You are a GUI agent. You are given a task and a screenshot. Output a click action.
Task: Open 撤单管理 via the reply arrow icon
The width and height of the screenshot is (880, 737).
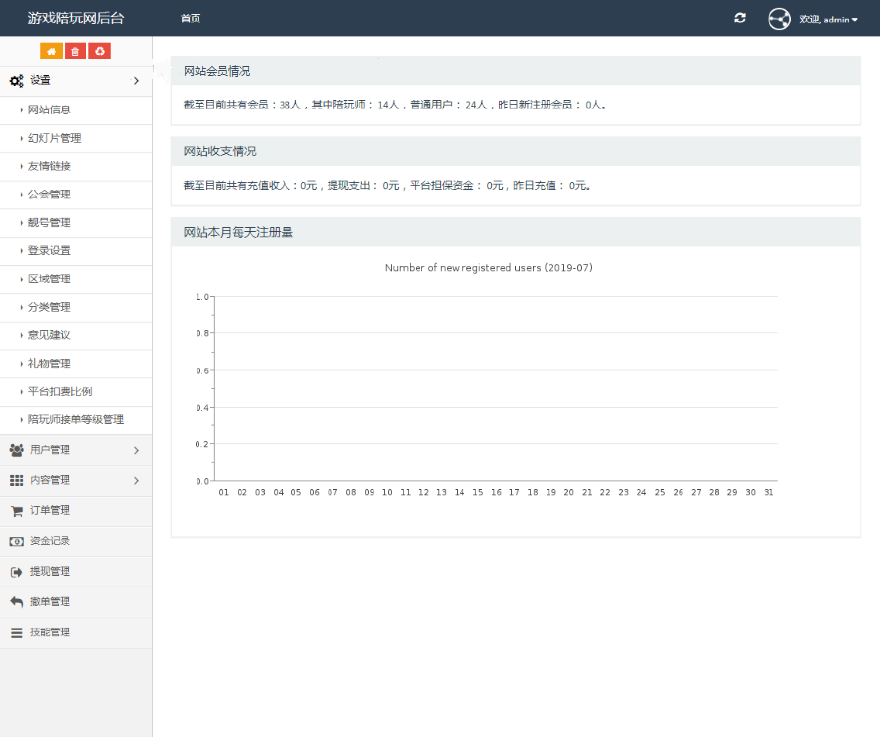pos(16,602)
